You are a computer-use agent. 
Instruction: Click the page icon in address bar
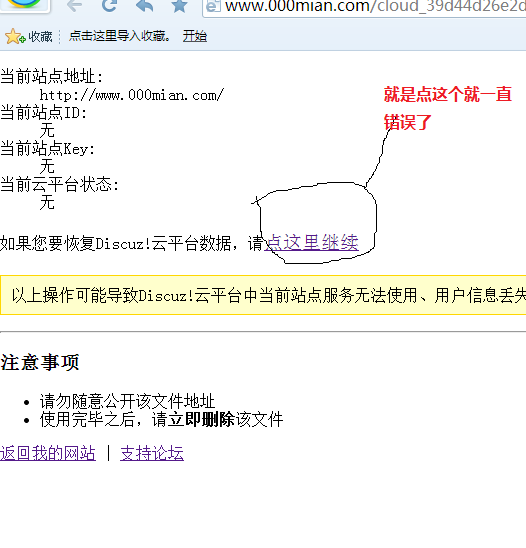pos(213,6)
